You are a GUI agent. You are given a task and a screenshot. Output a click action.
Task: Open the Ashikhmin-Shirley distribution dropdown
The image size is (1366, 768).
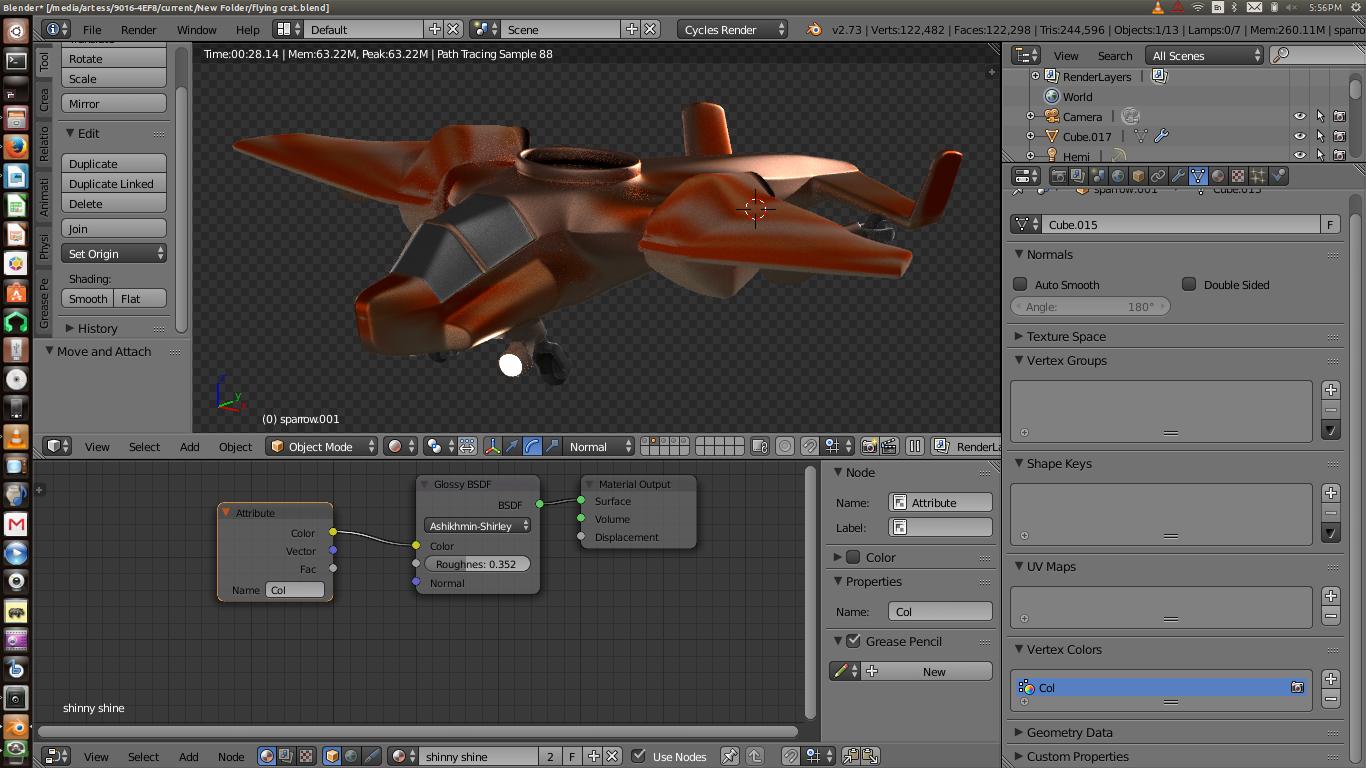coord(478,526)
